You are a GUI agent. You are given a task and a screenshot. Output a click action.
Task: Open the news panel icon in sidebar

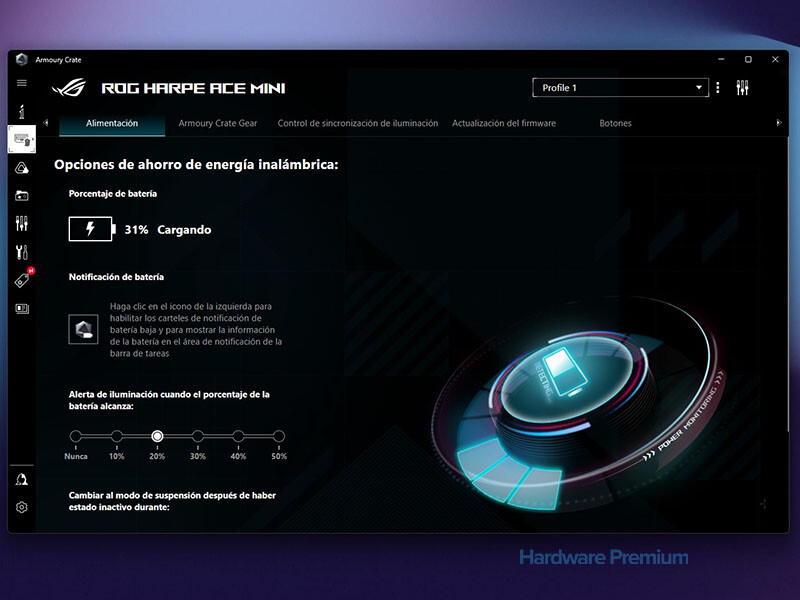point(21,308)
